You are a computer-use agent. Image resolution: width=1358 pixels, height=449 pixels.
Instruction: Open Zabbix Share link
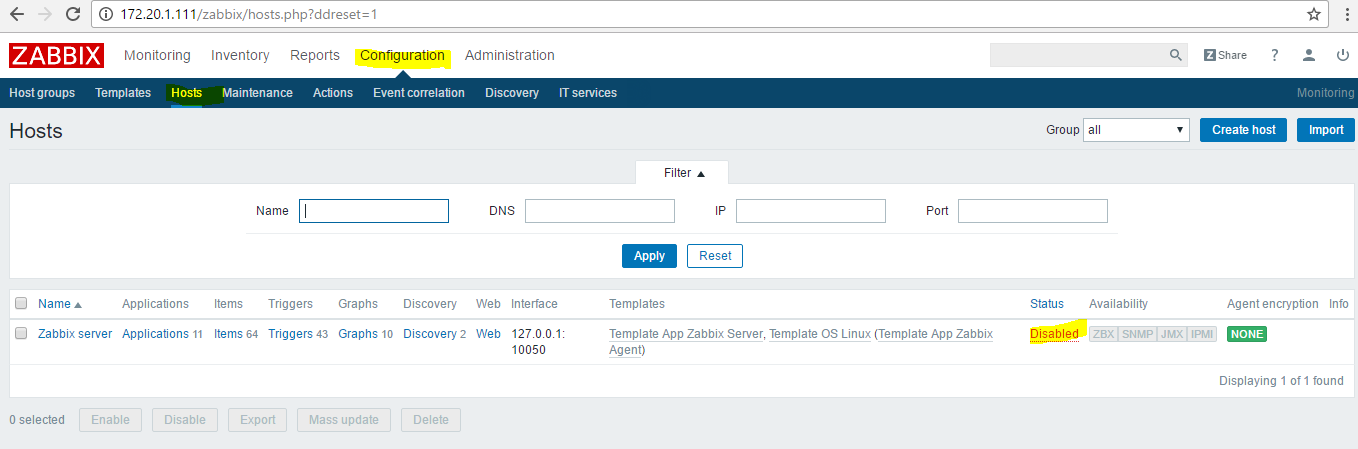pos(1225,55)
